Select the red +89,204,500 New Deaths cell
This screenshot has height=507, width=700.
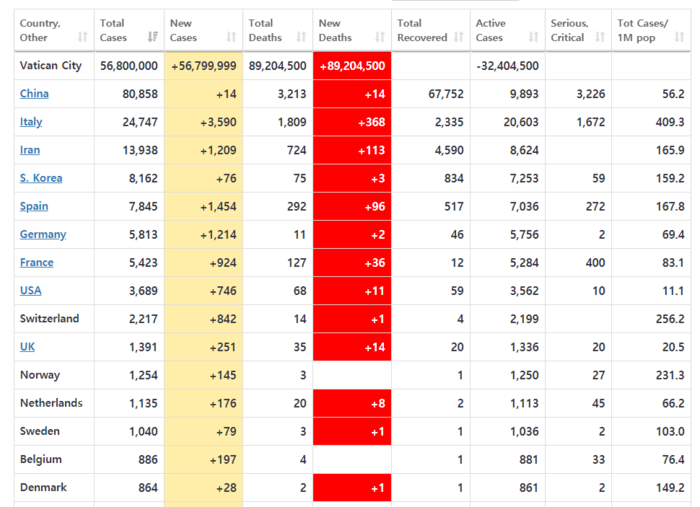click(352, 66)
